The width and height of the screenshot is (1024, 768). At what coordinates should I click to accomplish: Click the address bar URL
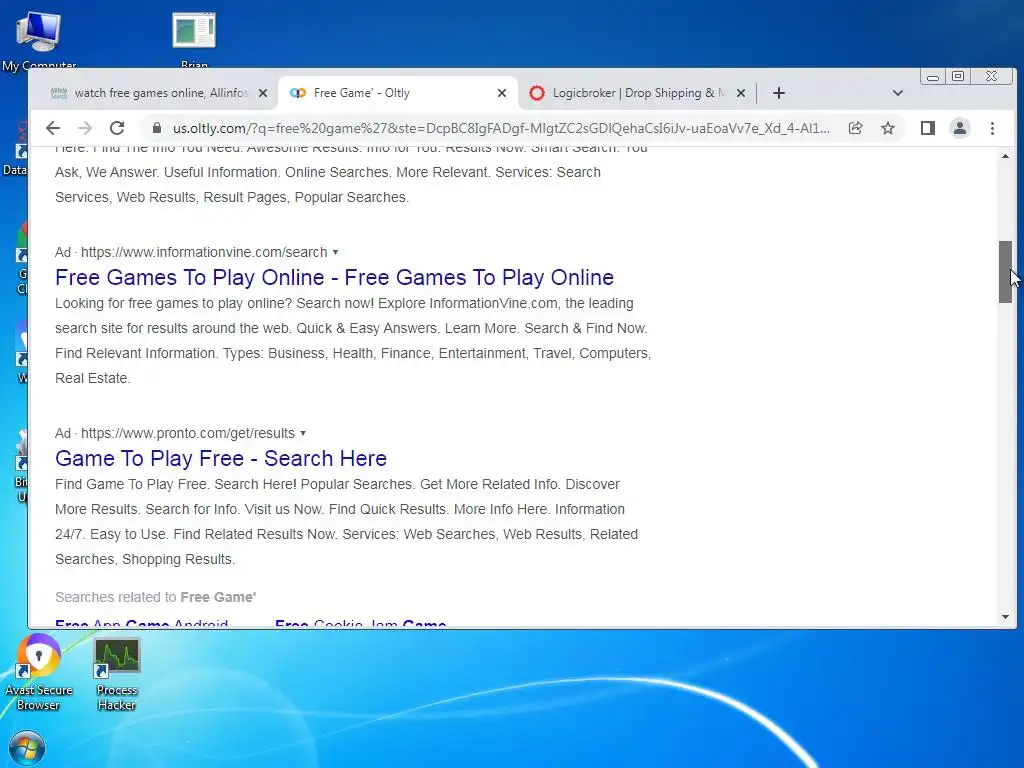pos(501,128)
